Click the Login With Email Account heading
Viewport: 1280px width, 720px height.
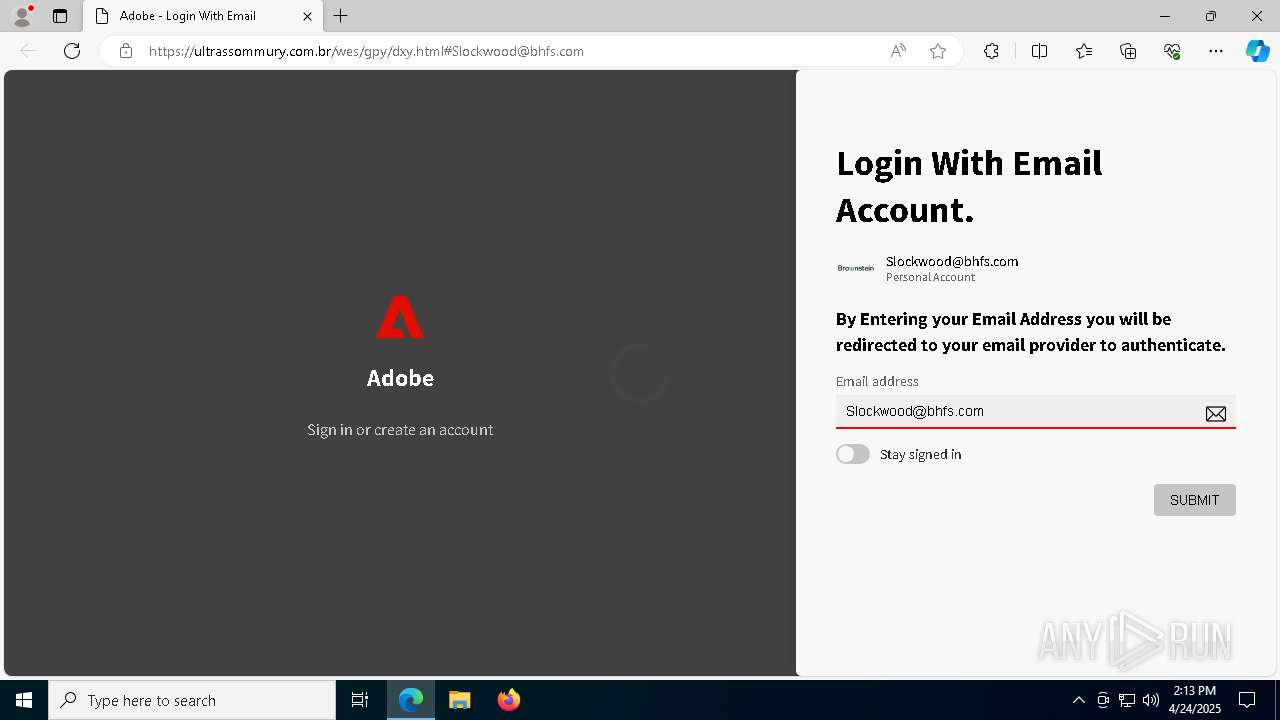tap(969, 186)
